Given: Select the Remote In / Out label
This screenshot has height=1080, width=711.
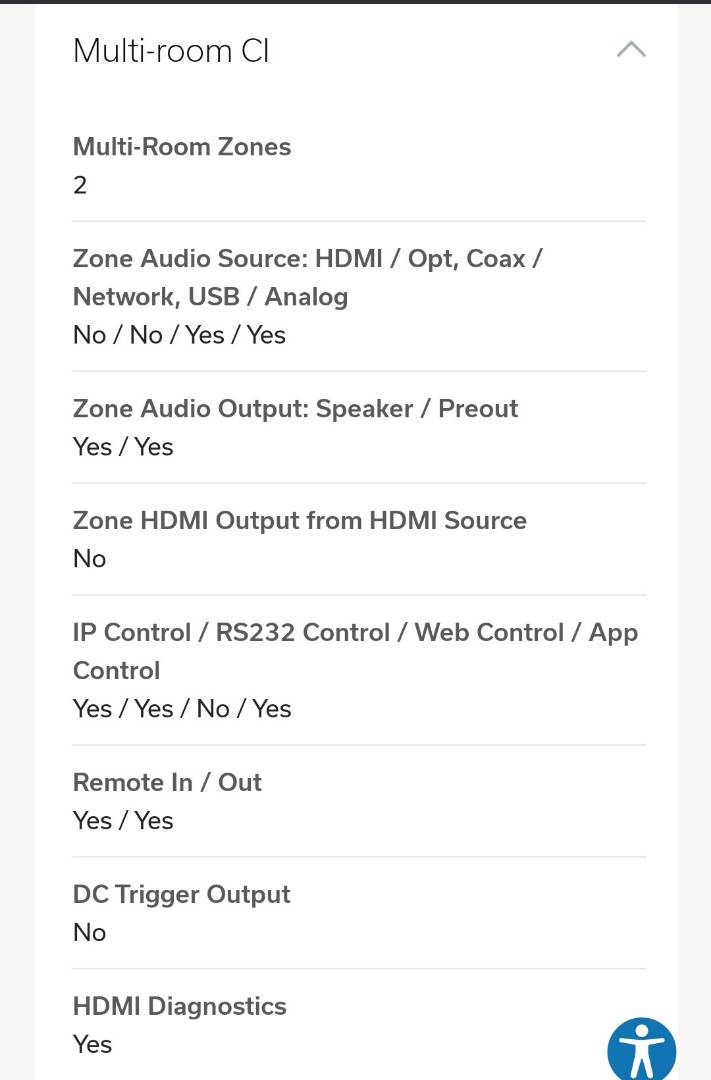Looking at the screenshot, I should [167, 782].
